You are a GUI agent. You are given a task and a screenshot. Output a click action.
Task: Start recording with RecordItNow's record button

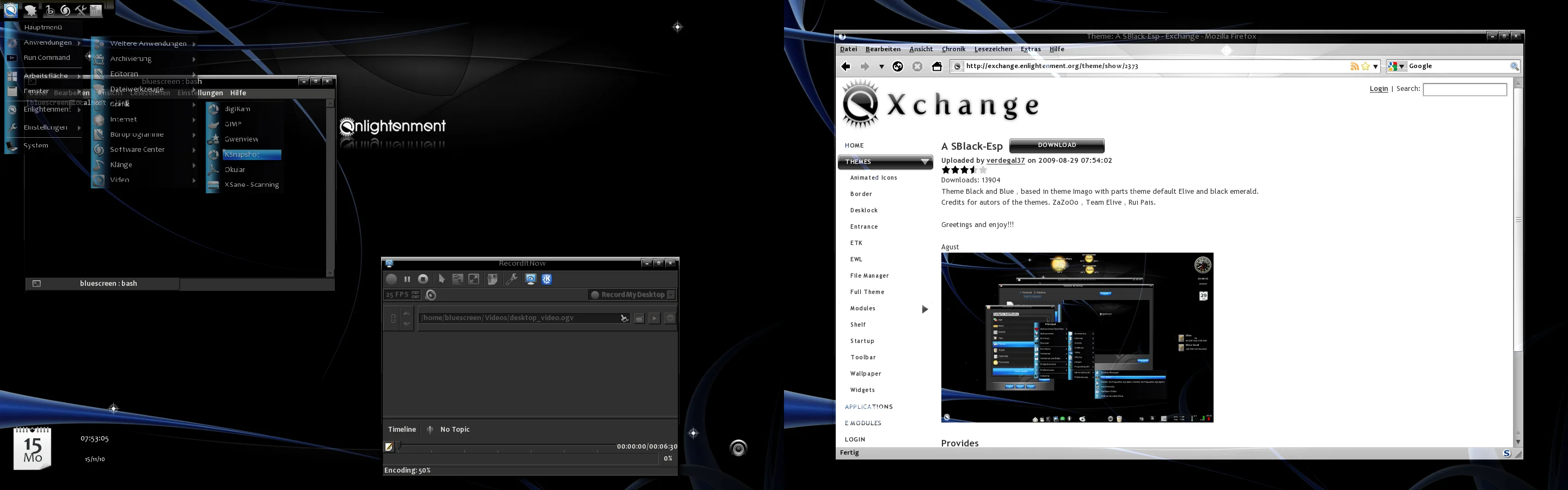point(391,279)
